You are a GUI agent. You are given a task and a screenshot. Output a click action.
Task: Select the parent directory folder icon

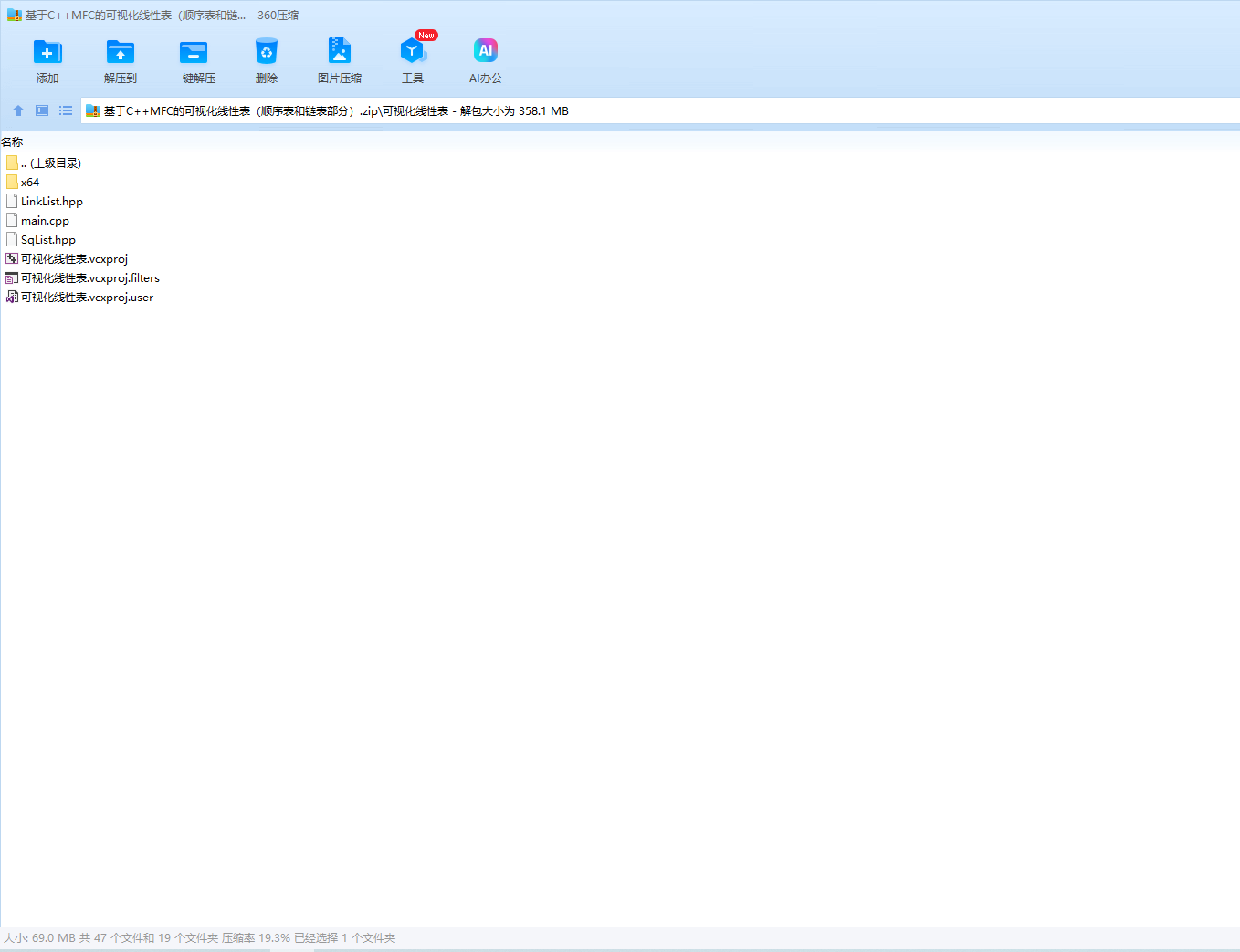coord(12,162)
